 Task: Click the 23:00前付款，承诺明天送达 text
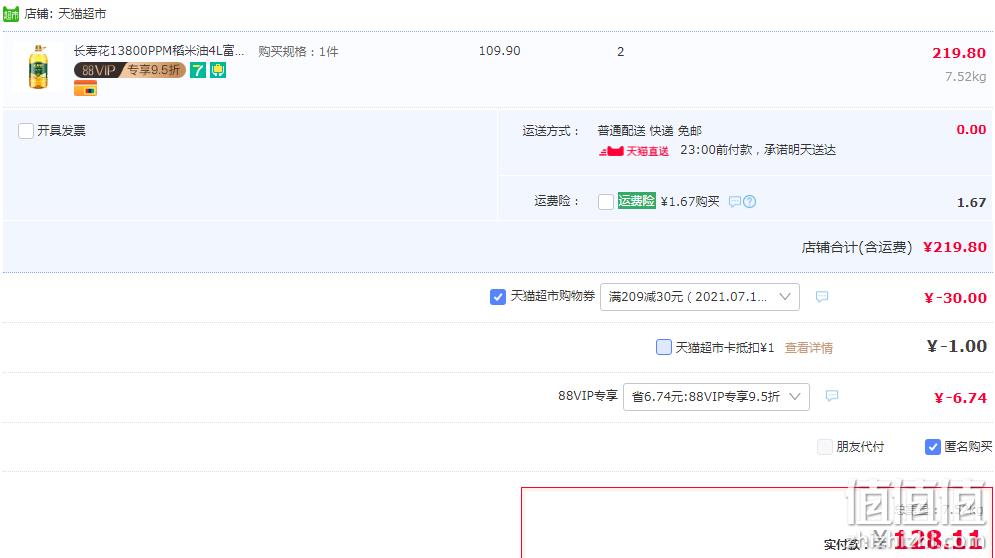758,150
